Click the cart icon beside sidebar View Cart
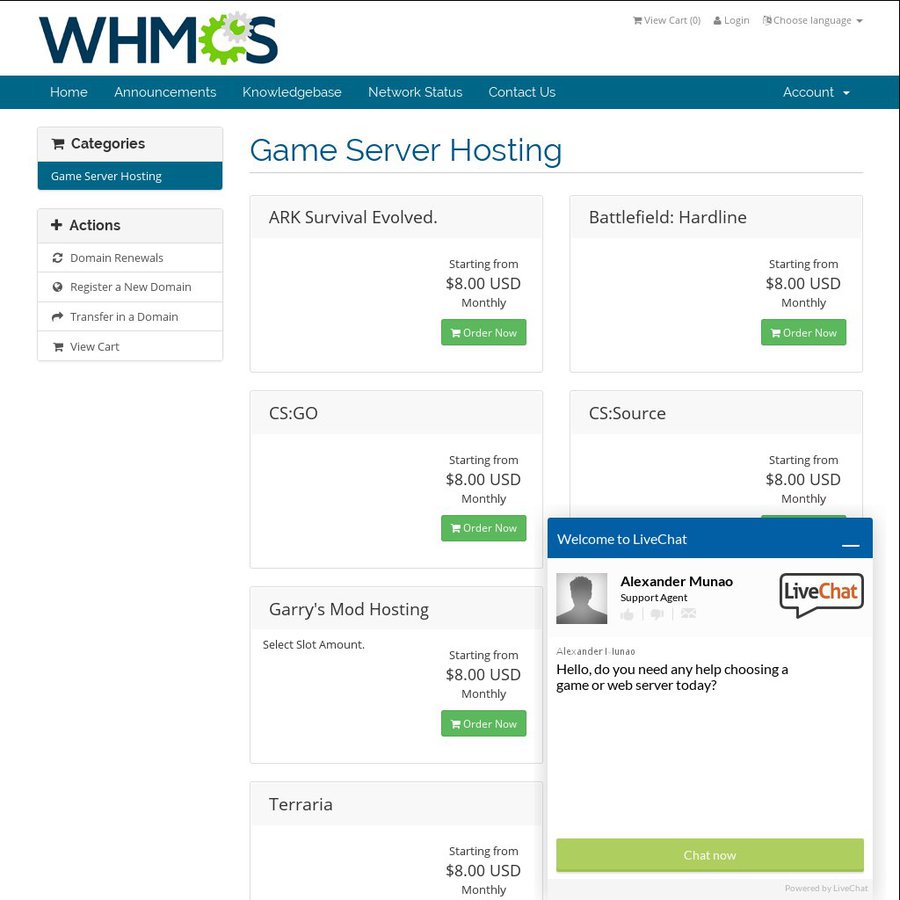900x900 pixels. [58, 347]
